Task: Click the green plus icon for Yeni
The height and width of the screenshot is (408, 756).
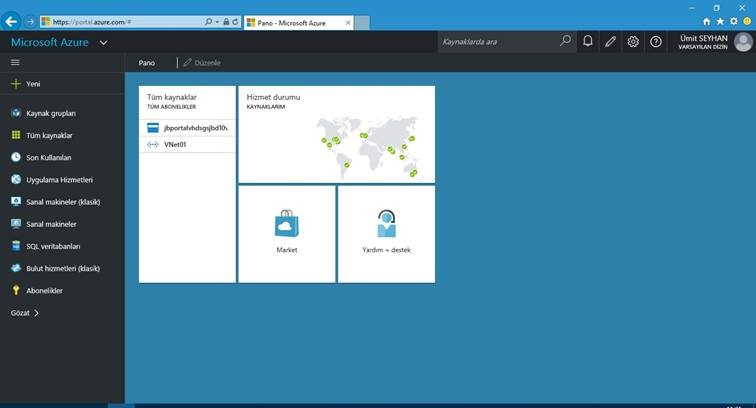Action: pyautogui.click(x=16, y=84)
